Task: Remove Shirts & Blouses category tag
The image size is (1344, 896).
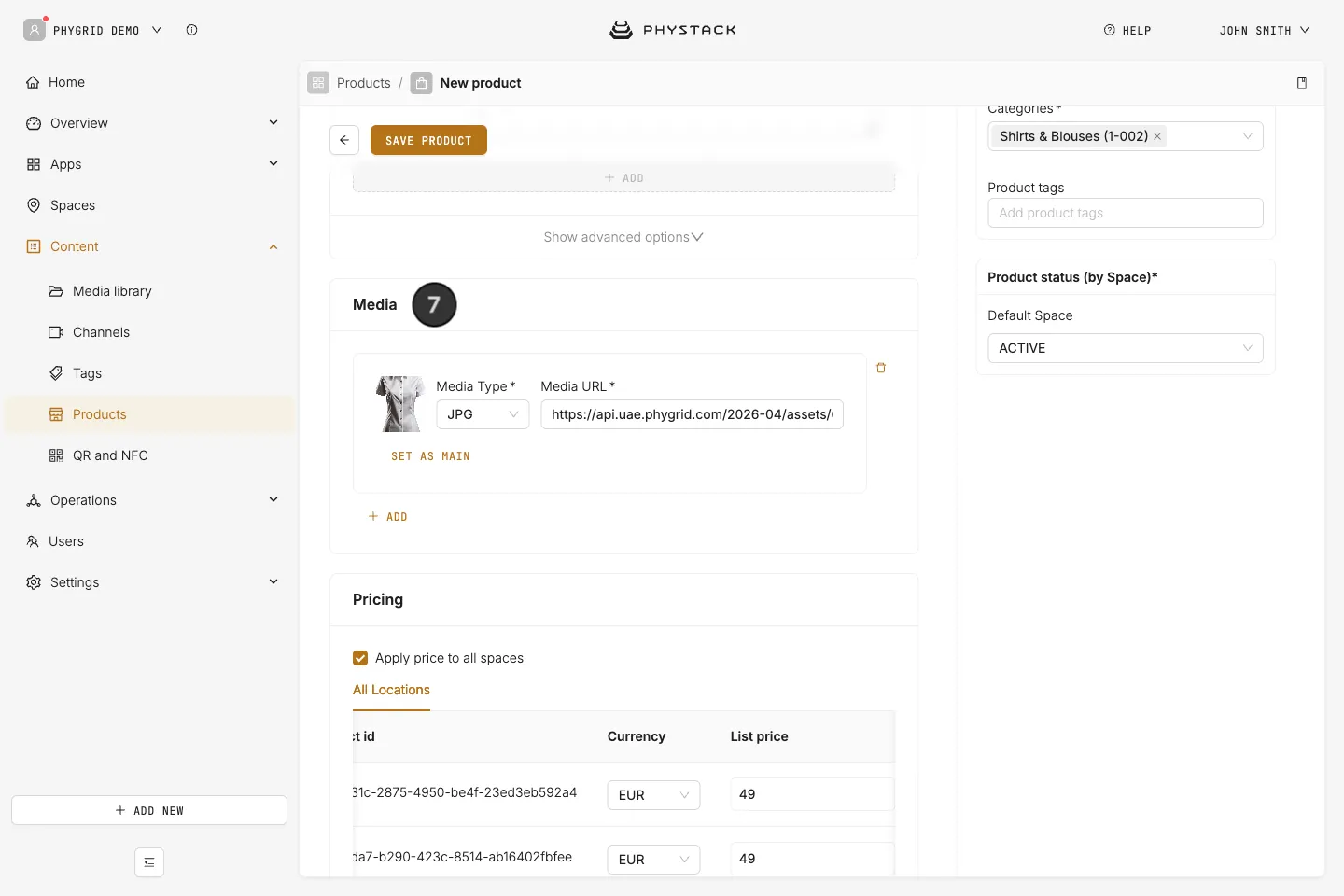Action: point(1157,136)
